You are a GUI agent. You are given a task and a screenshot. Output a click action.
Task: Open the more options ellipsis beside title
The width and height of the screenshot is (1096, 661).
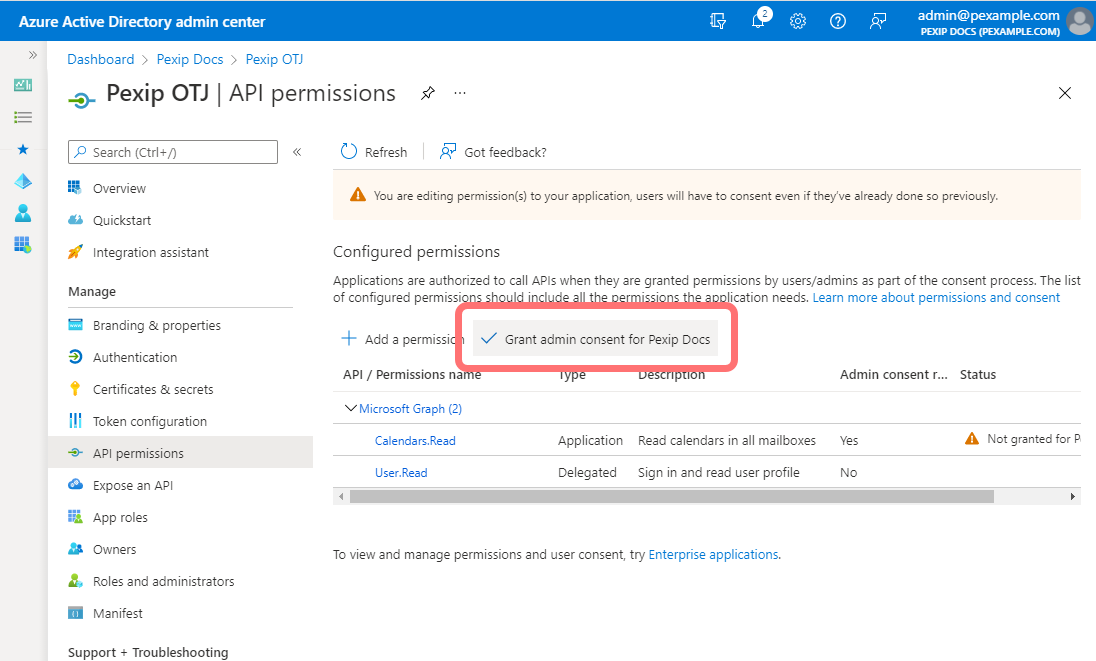(x=460, y=93)
